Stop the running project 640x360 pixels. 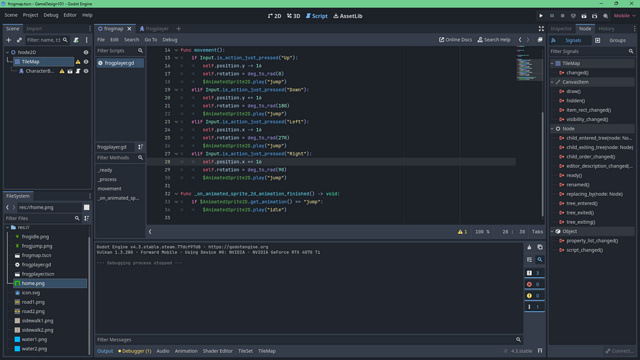pyautogui.click(x=562, y=16)
